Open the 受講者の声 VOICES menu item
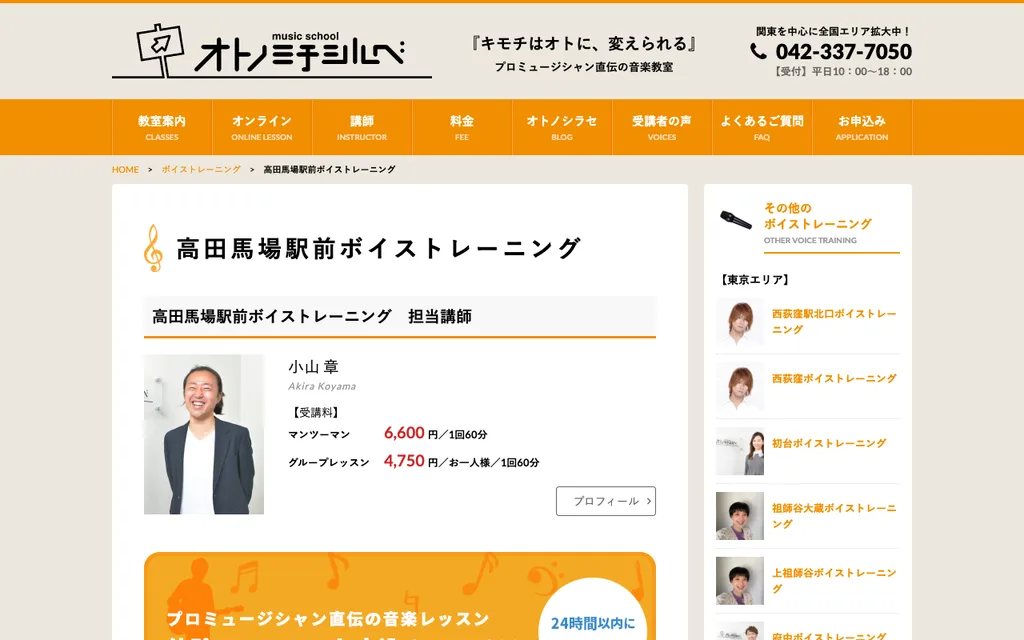This screenshot has height=640, width=1024. point(662,127)
